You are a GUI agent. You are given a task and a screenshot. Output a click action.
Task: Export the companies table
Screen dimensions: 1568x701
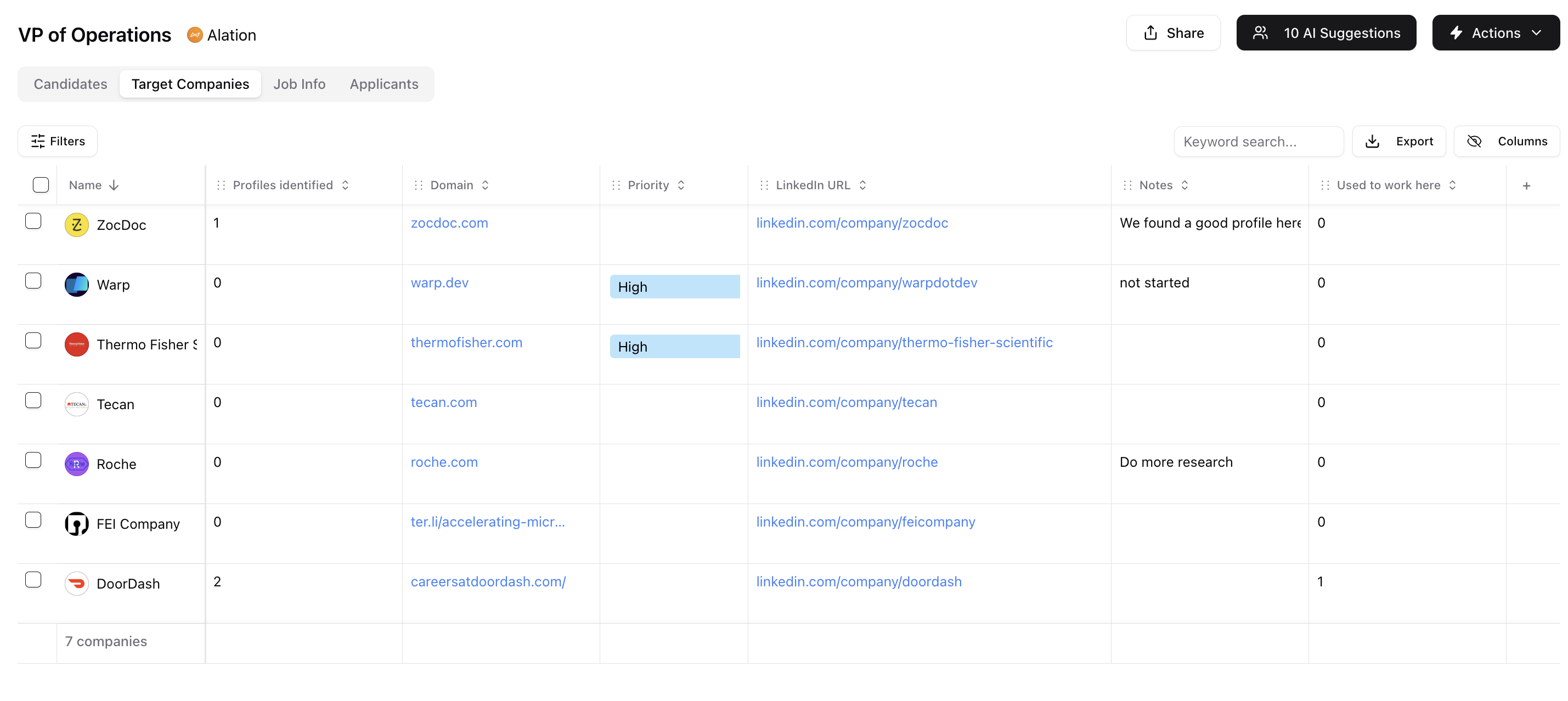(1399, 141)
